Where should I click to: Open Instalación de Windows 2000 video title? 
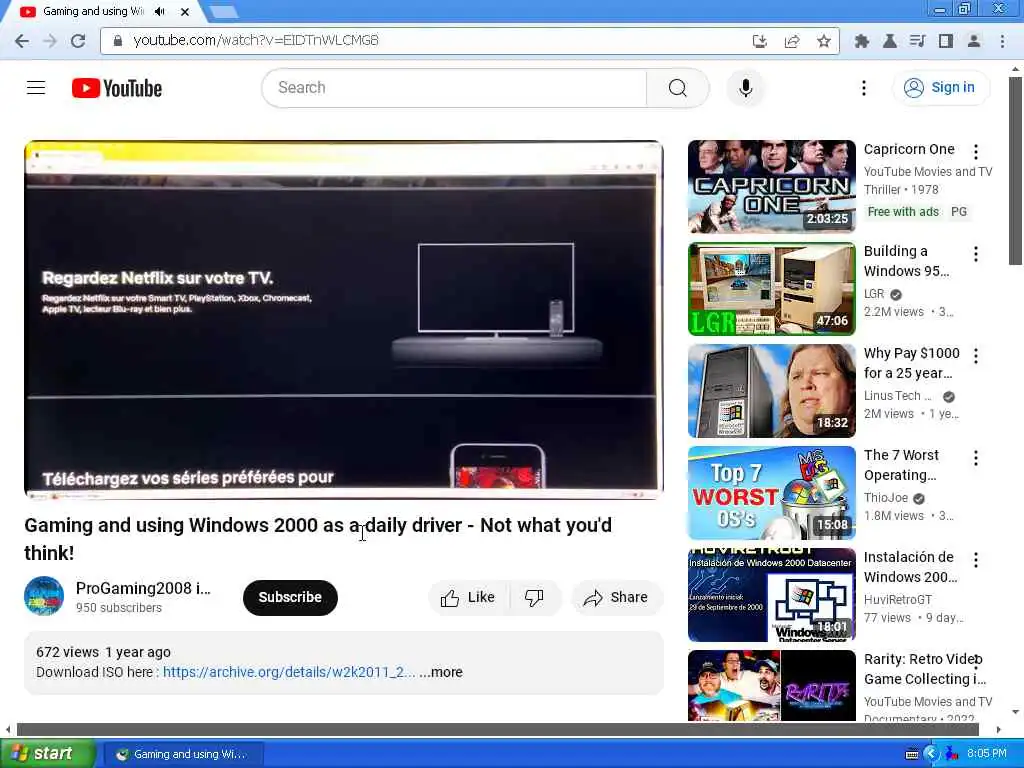tap(910, 567)
